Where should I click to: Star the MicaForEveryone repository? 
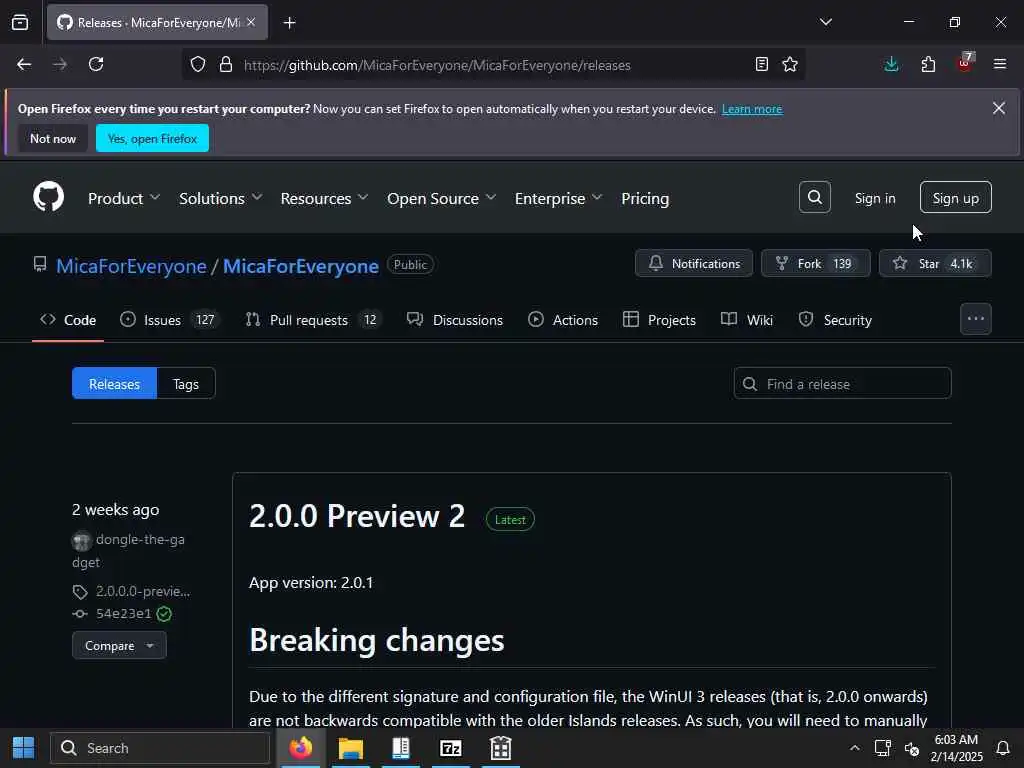(x=935, y=263)
